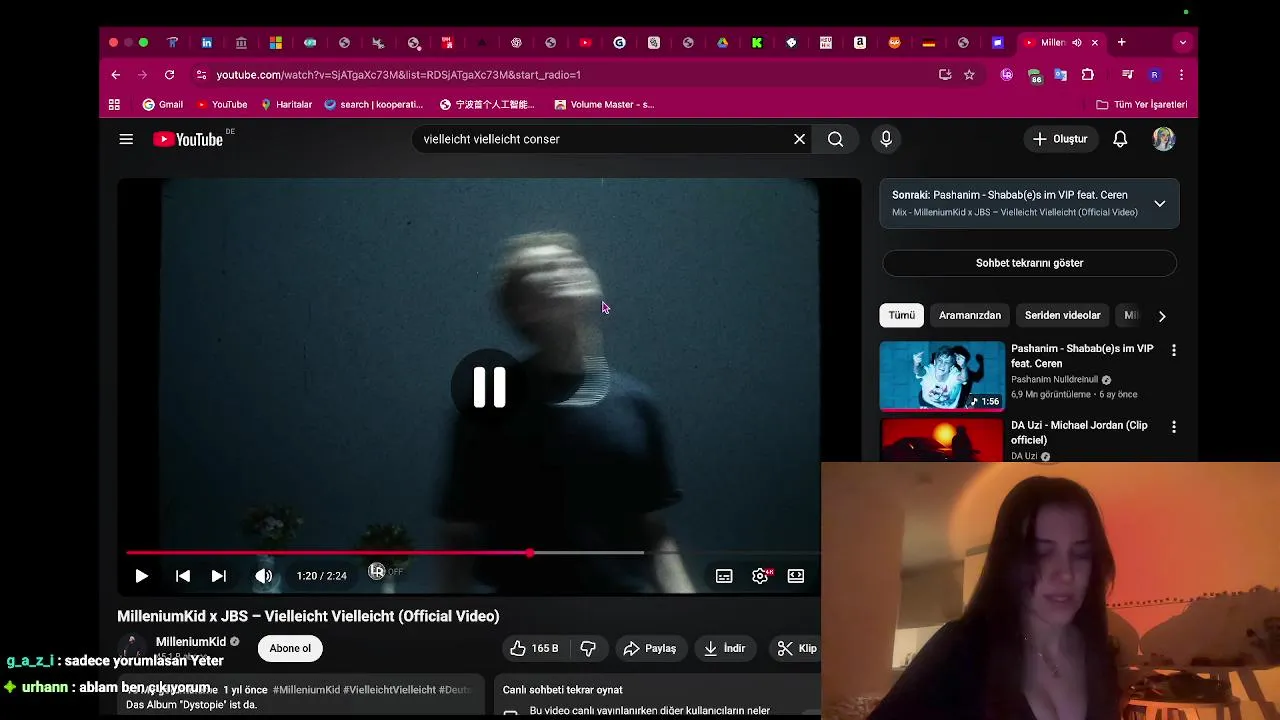Viewport: 1280px width, 720px height.
Task: Go back in browser history
Action: (116, 74)
